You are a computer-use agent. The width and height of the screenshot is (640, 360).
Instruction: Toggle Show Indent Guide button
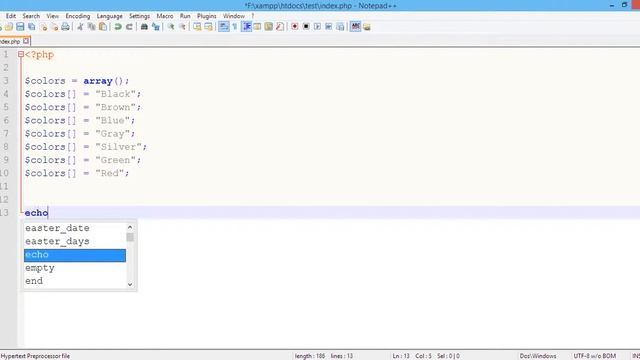point(247,27)
